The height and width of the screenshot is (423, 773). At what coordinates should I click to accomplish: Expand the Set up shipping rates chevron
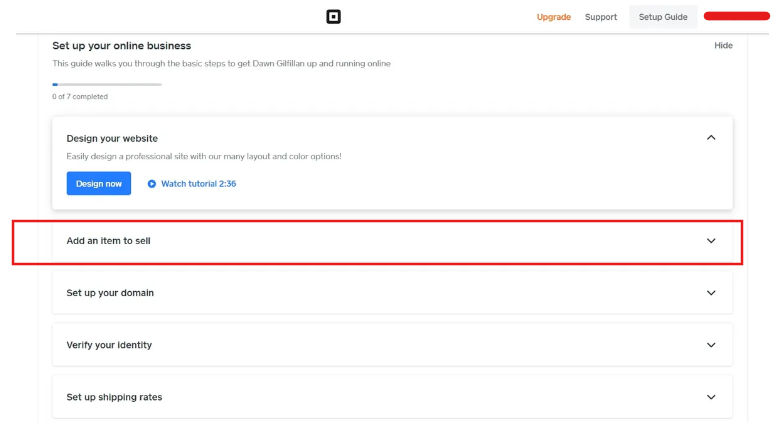(711, 397)
